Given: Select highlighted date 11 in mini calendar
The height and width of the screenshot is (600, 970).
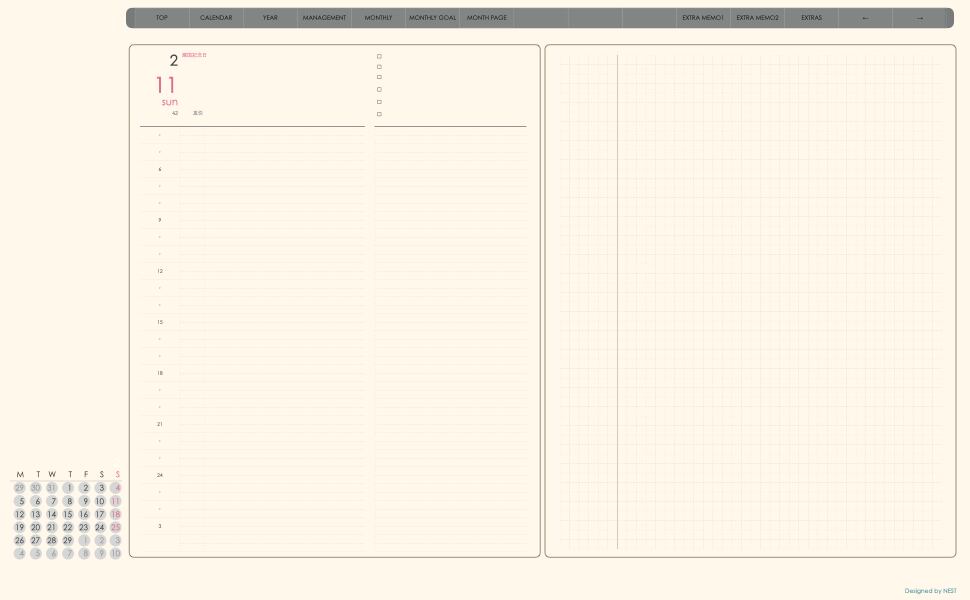Looking at the screenshot, I should 116,502.
